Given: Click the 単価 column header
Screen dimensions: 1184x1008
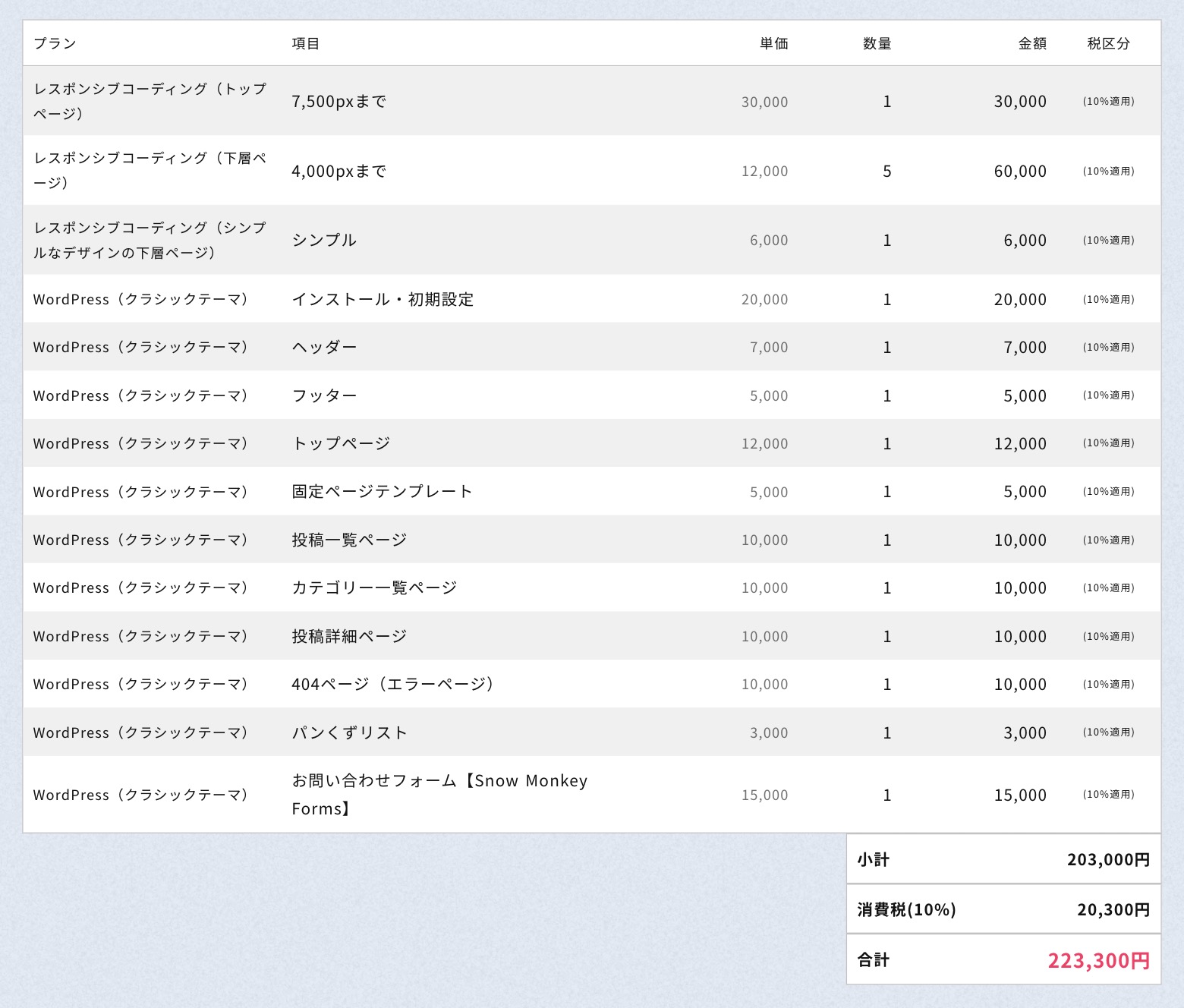Looking at the screenshot, I should (773, 43).
